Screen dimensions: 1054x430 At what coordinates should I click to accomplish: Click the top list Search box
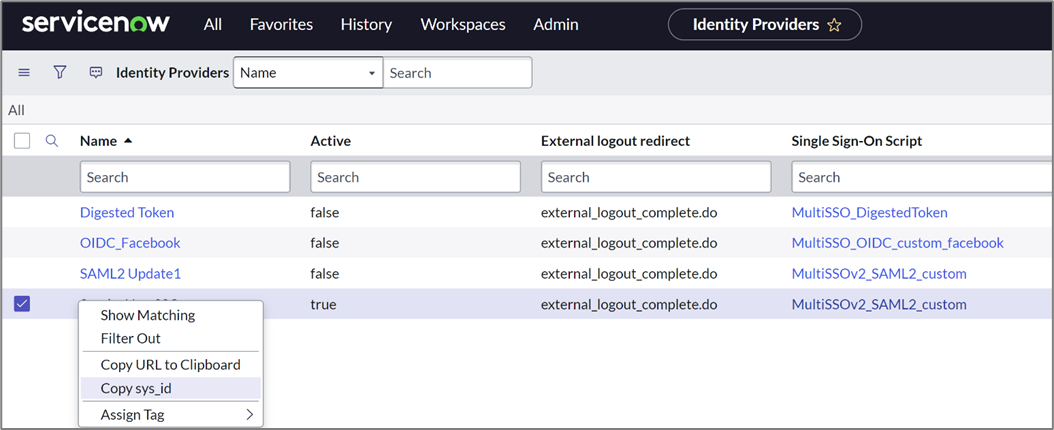(457, 73)
